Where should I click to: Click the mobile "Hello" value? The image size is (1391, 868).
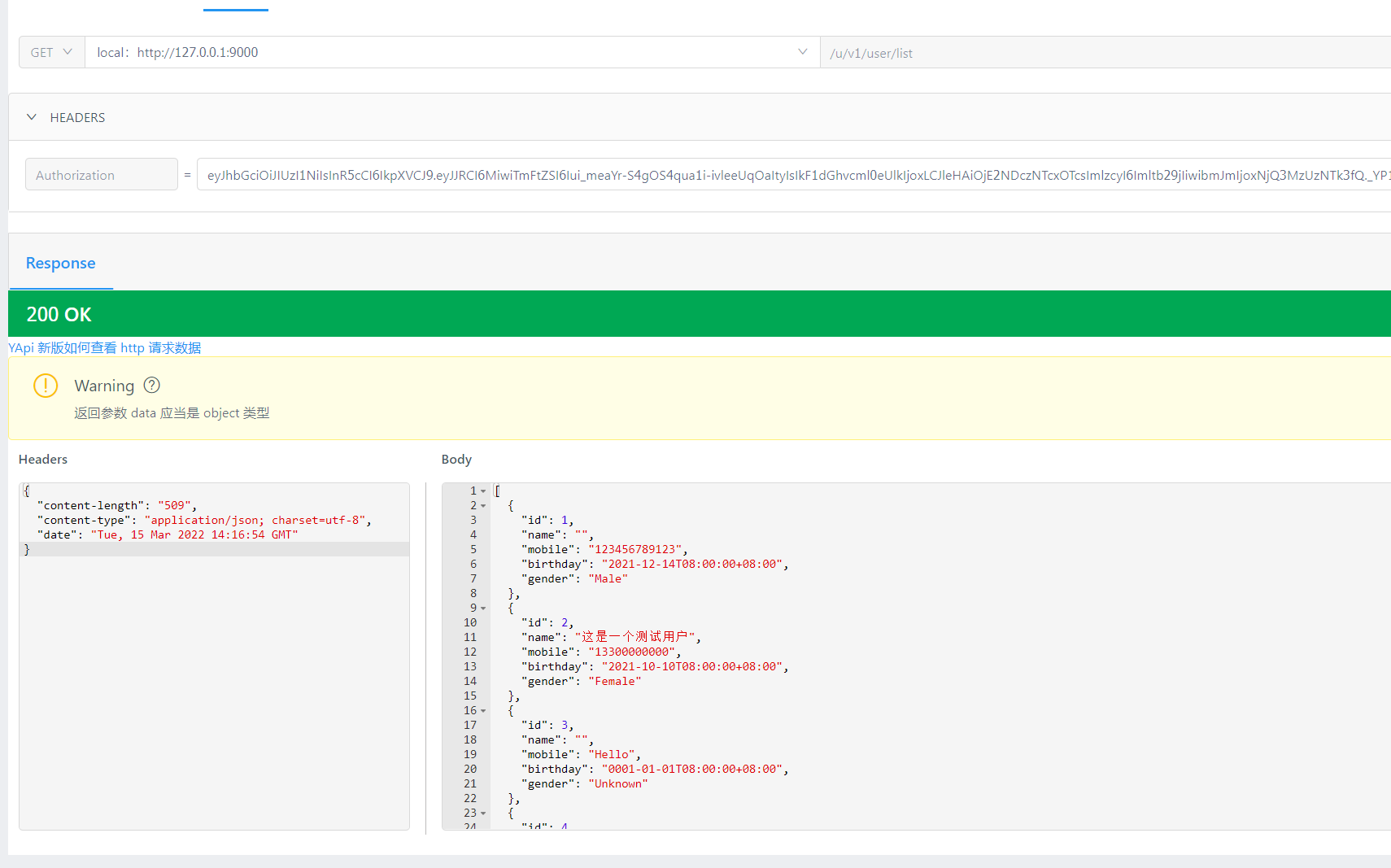[612, 754]
